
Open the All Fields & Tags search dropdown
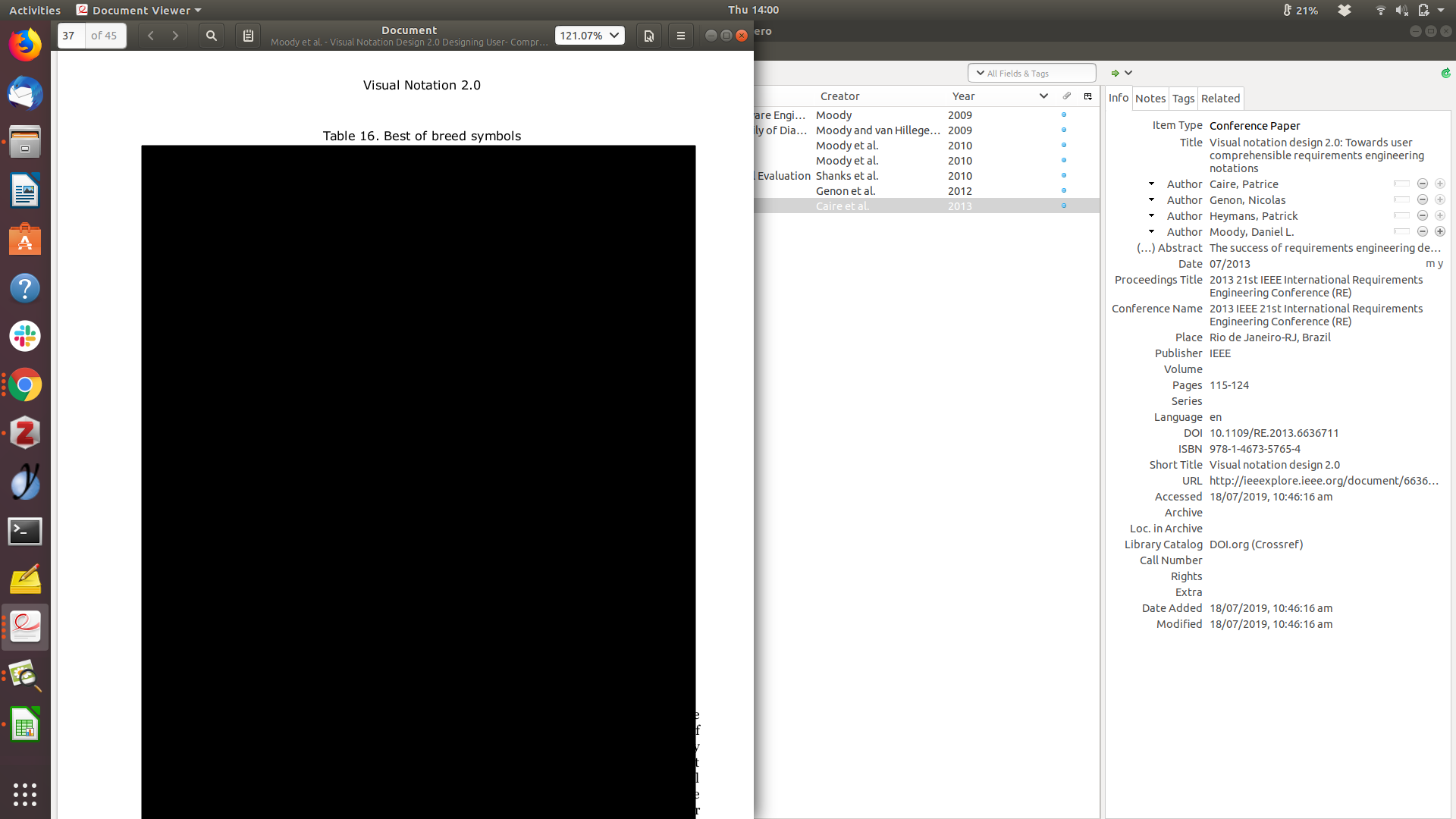(x=981, y=74)
